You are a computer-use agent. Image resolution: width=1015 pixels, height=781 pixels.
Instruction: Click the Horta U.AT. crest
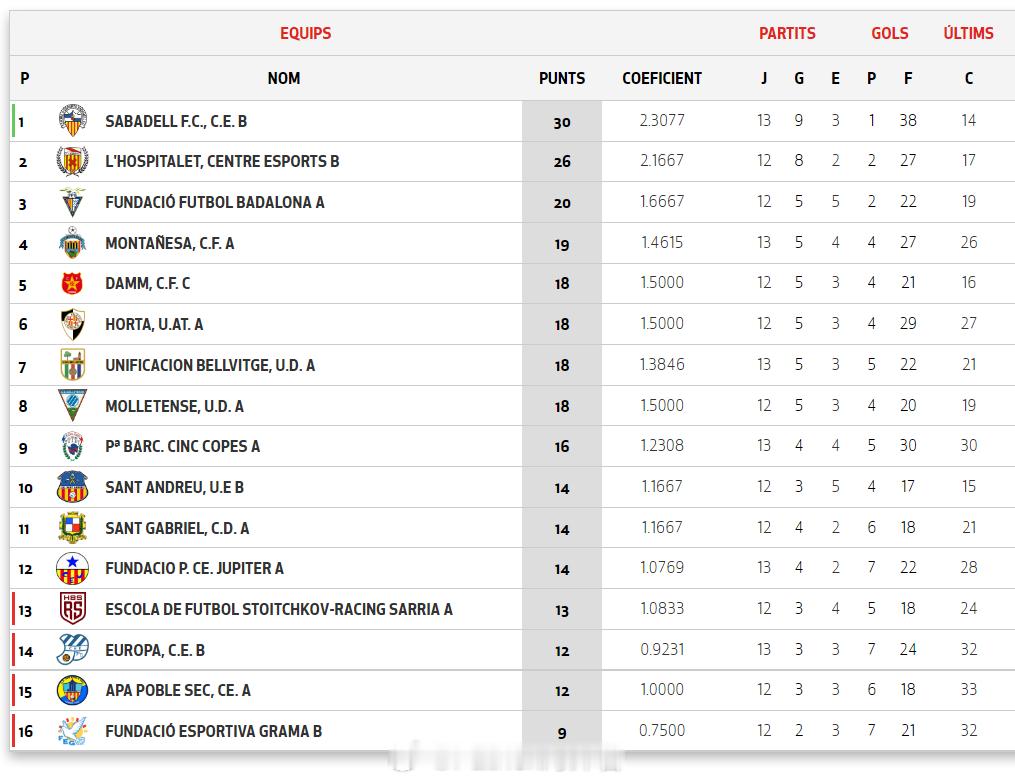click(x=72, y=324)
